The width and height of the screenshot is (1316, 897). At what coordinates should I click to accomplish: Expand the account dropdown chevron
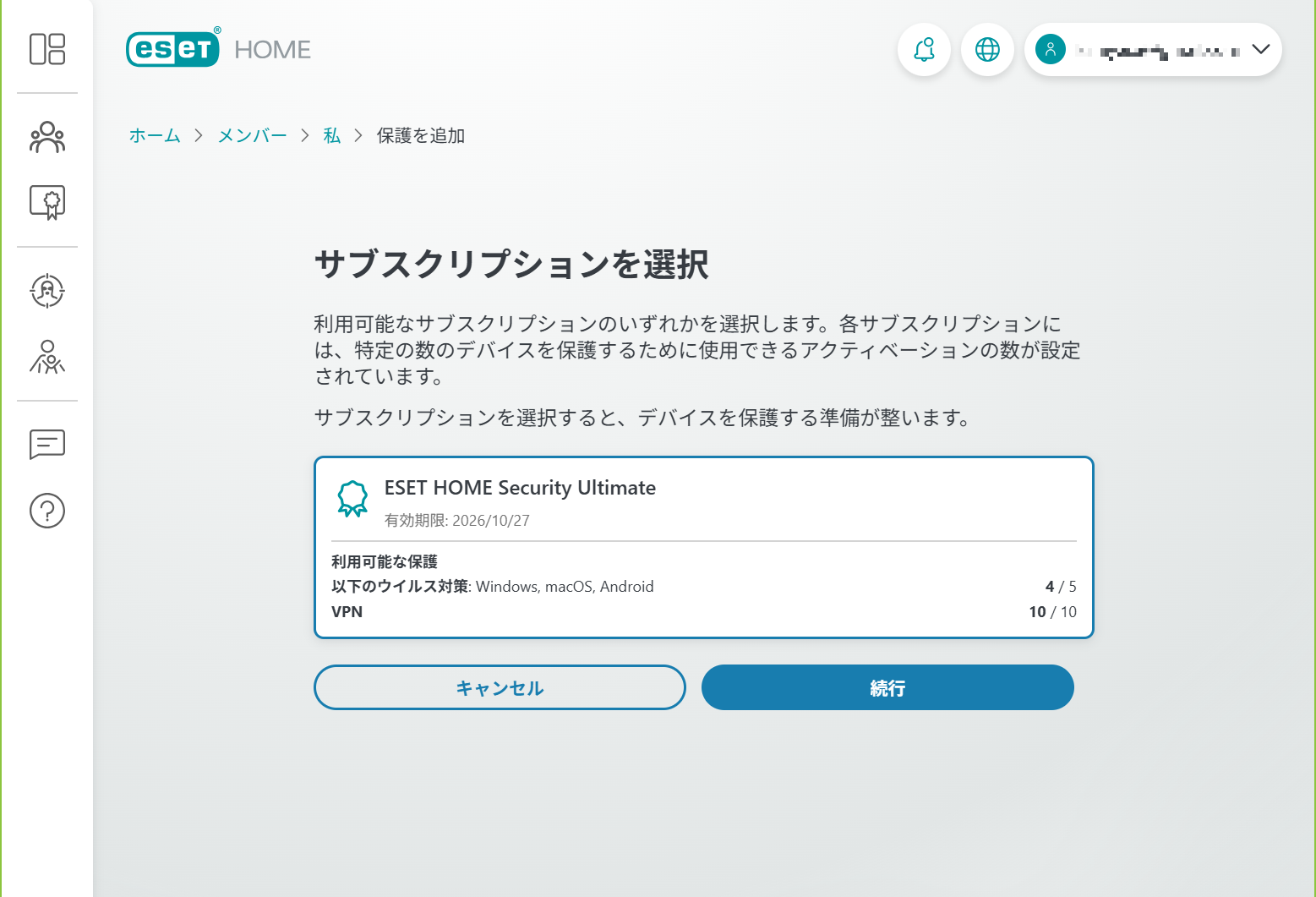[x=1260, y=50]
